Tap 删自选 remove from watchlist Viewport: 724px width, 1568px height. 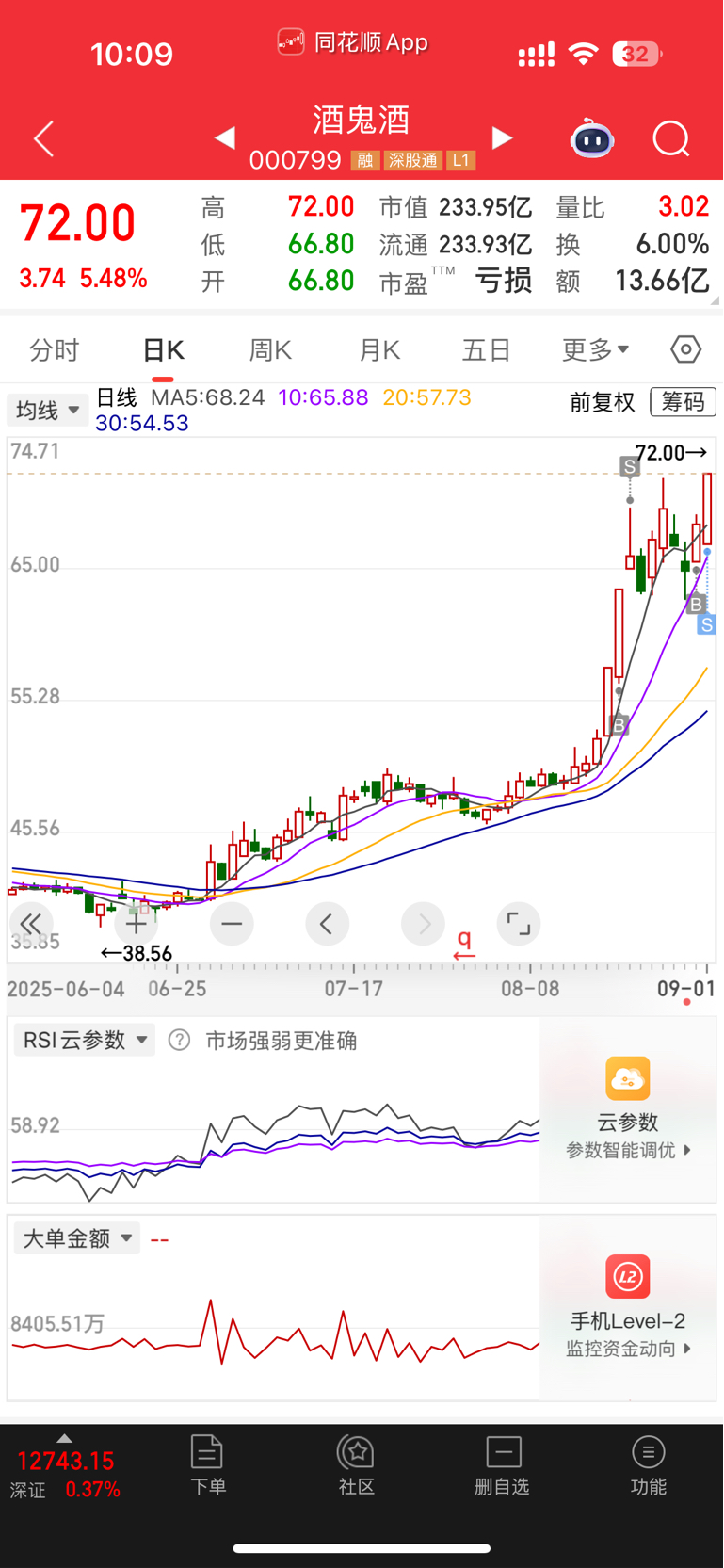[x=503, y=1465]
